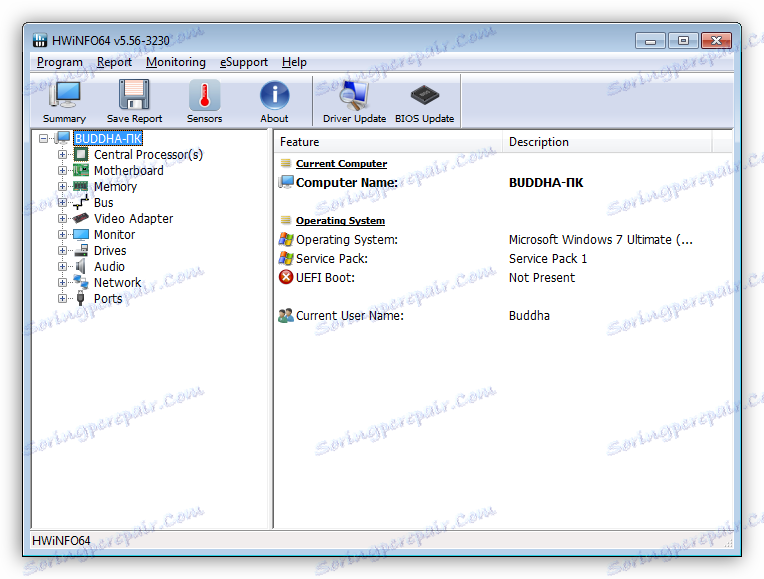Launch the Driver Update tool
The width and height of the screenshot is (764, 579).
point(354,95)
